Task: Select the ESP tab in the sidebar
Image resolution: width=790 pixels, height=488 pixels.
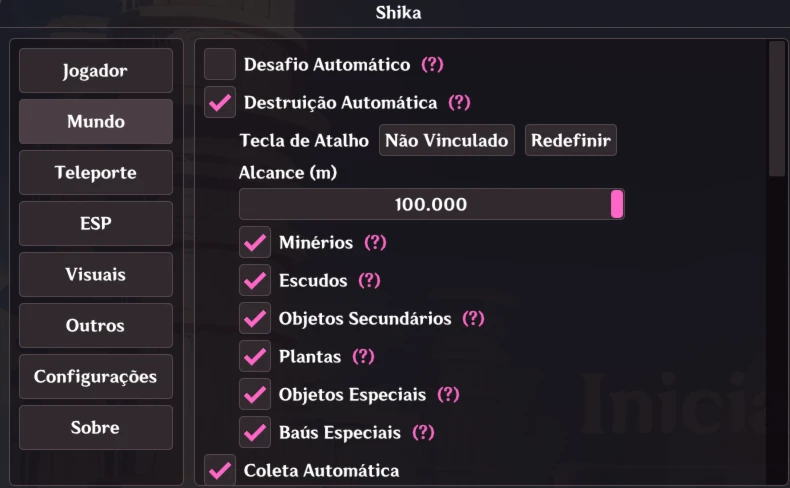Action: [95, 224]
